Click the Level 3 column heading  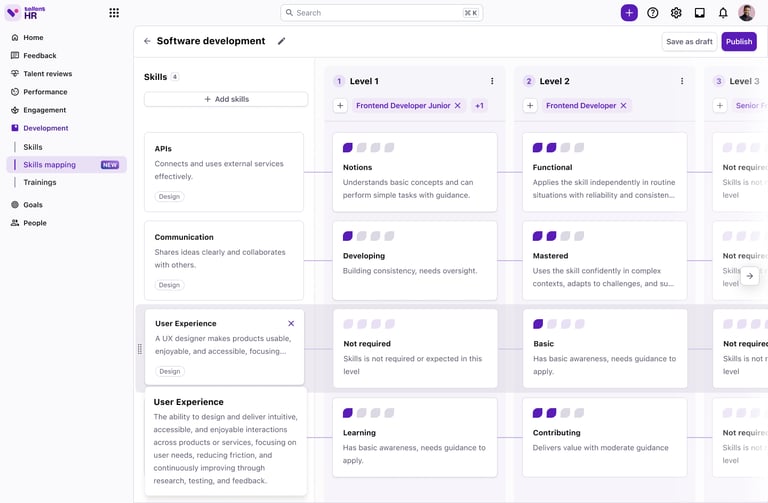(744, 81)
